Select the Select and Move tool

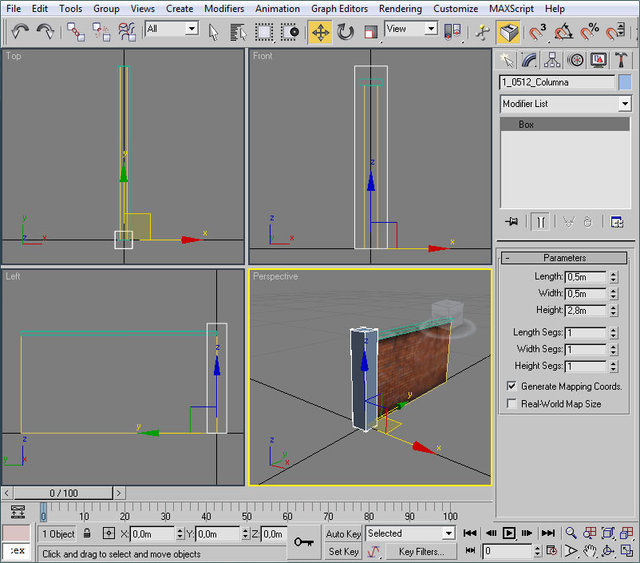(x=320, y=31)
